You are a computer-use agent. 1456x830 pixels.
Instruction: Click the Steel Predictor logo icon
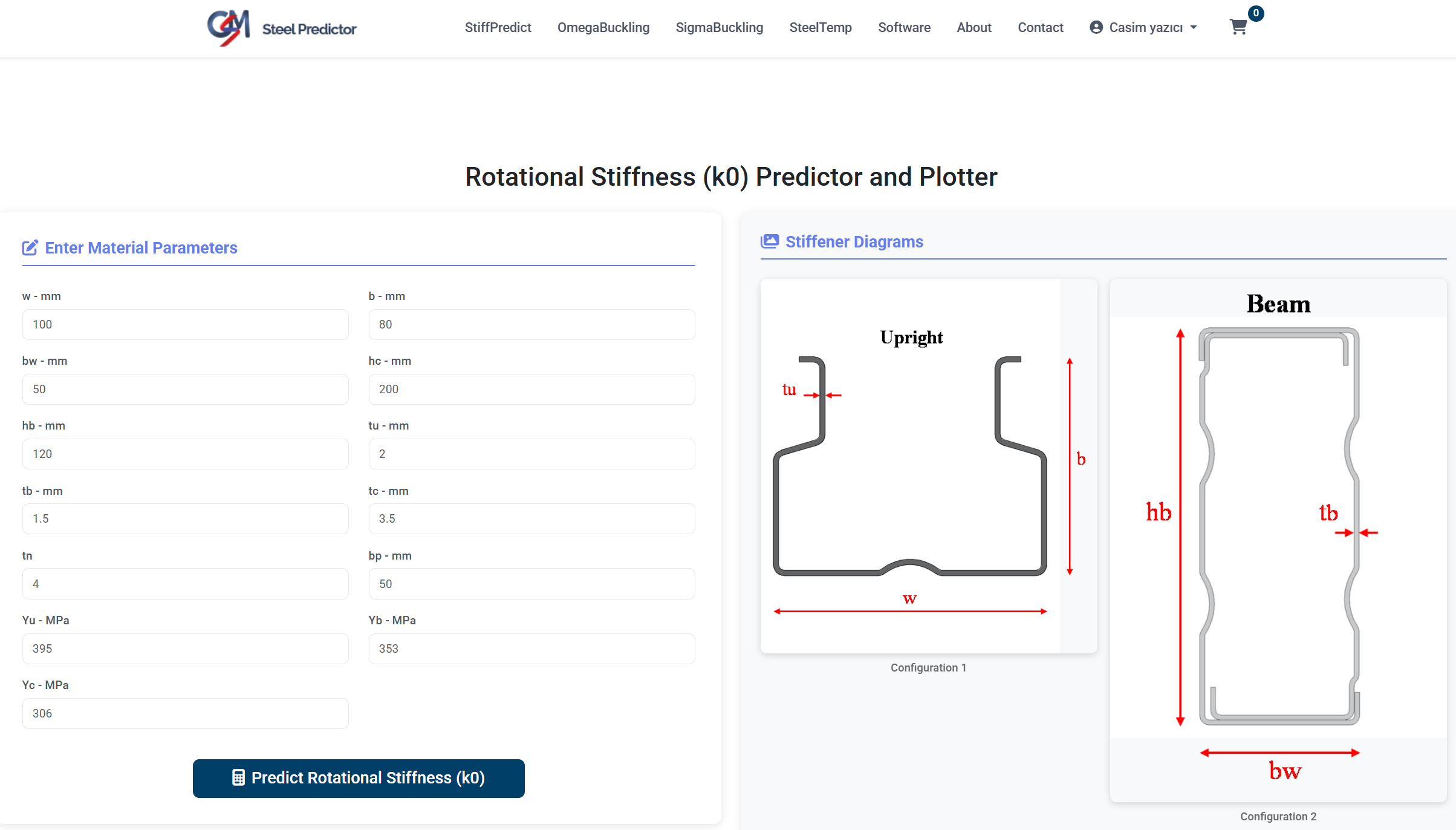tap(228, 27)
